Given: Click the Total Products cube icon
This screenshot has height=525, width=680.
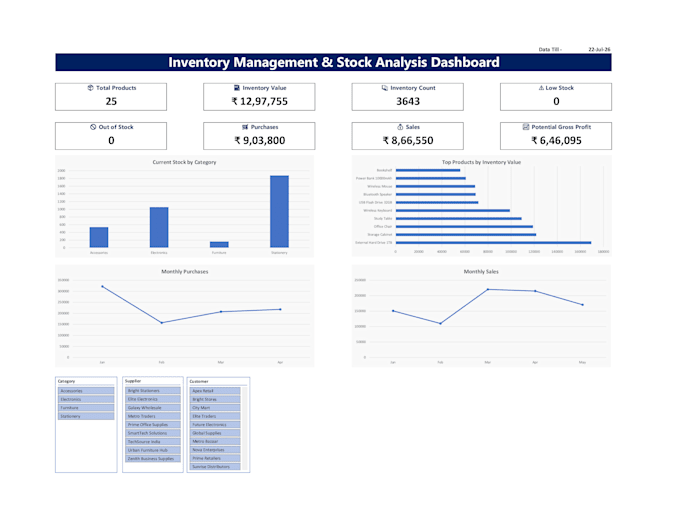Looking at the screenshot, I should click(90, 88).
